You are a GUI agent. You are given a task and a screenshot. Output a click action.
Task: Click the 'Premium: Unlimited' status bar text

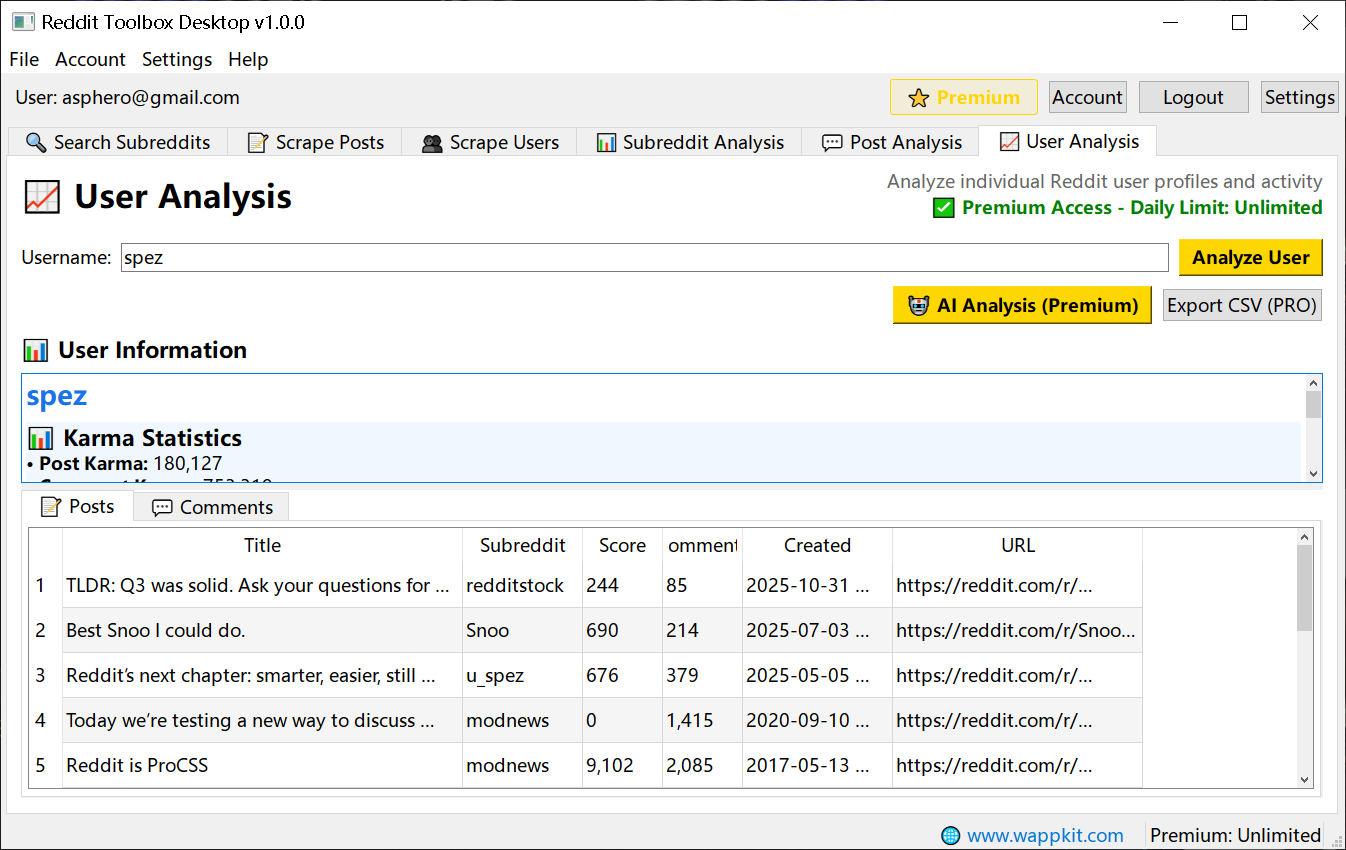[x=1236, y=835]
